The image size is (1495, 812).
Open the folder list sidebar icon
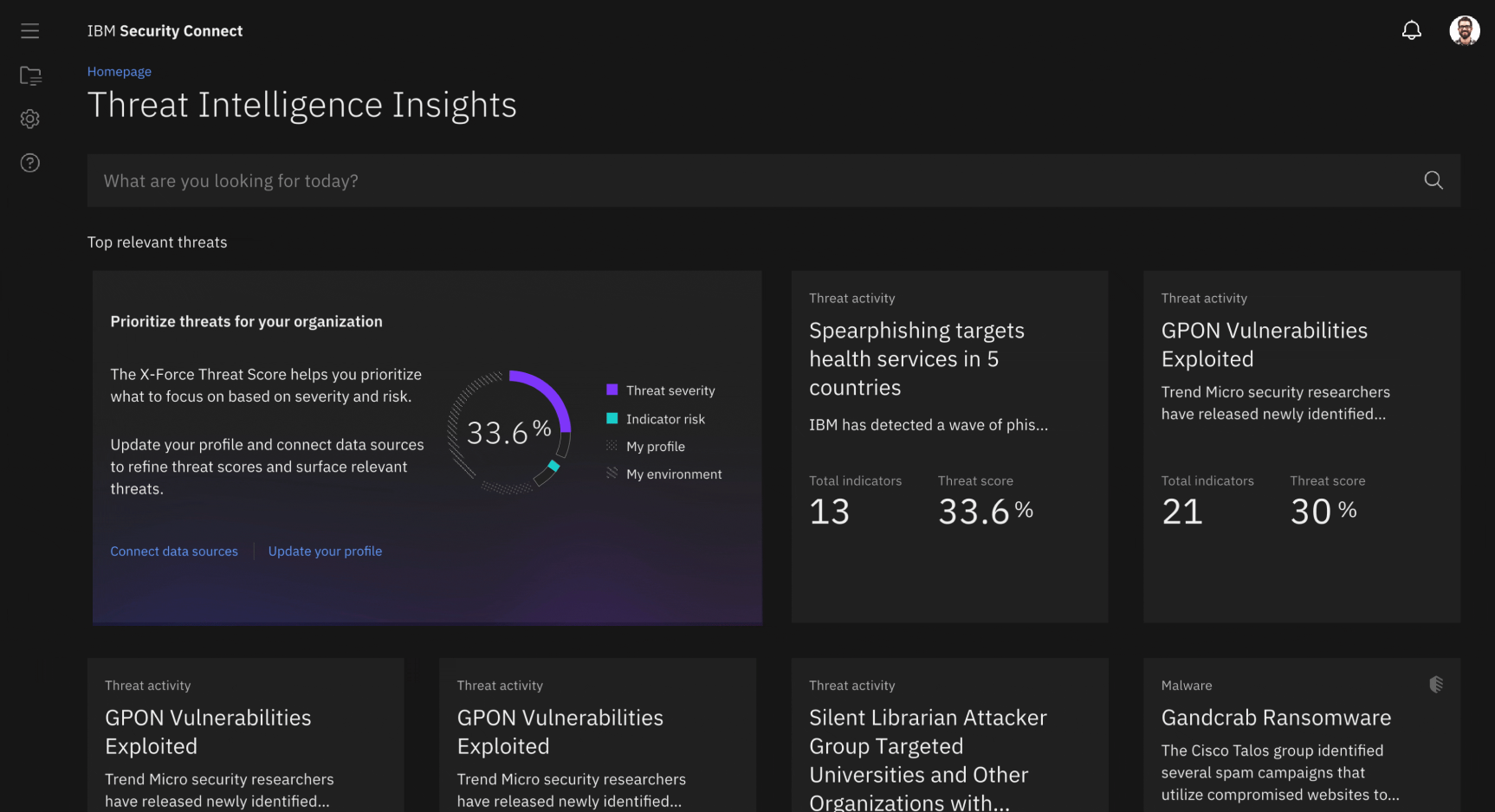pyautogui.click(x=30, y=76)
